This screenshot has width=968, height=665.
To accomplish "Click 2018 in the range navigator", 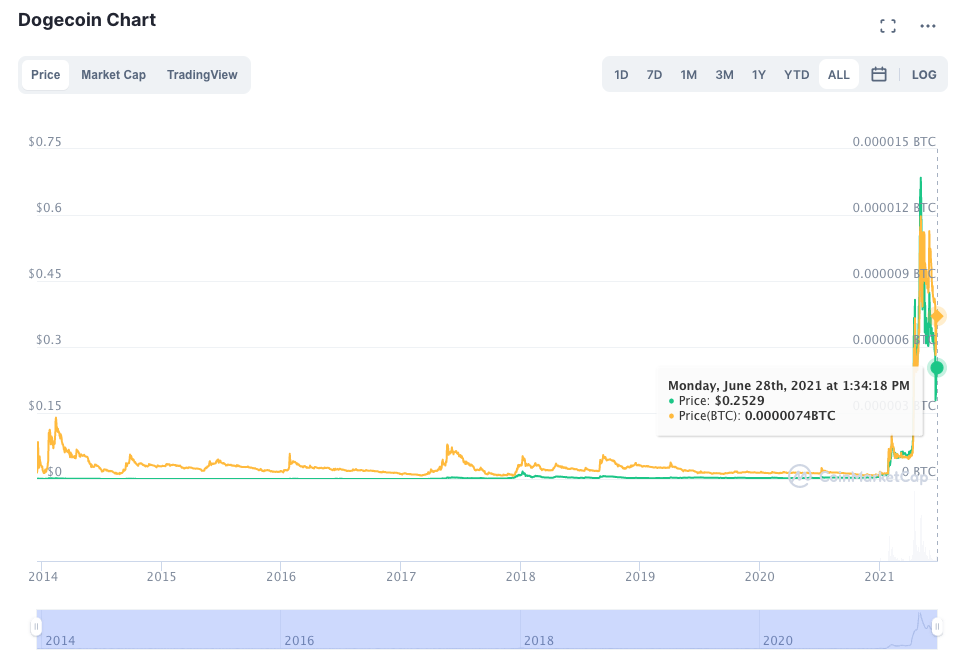I will coord(538,640).
